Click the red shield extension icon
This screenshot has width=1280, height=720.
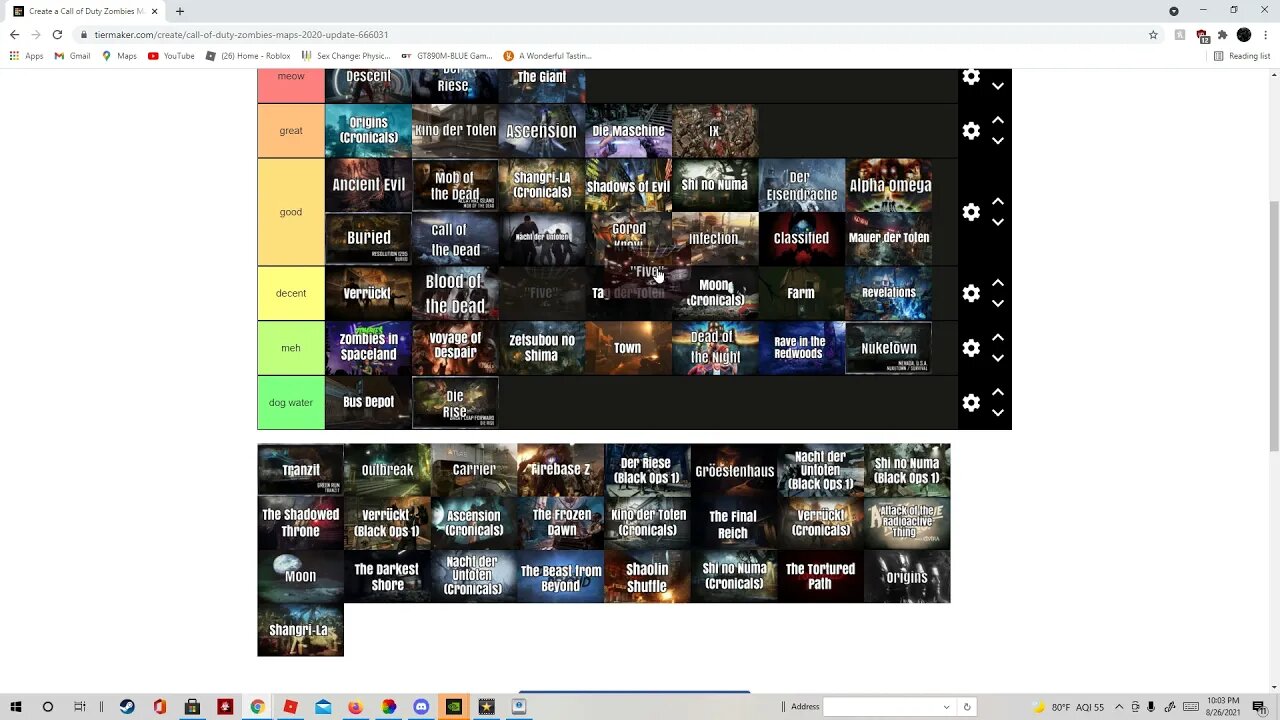click(1202, 34)
